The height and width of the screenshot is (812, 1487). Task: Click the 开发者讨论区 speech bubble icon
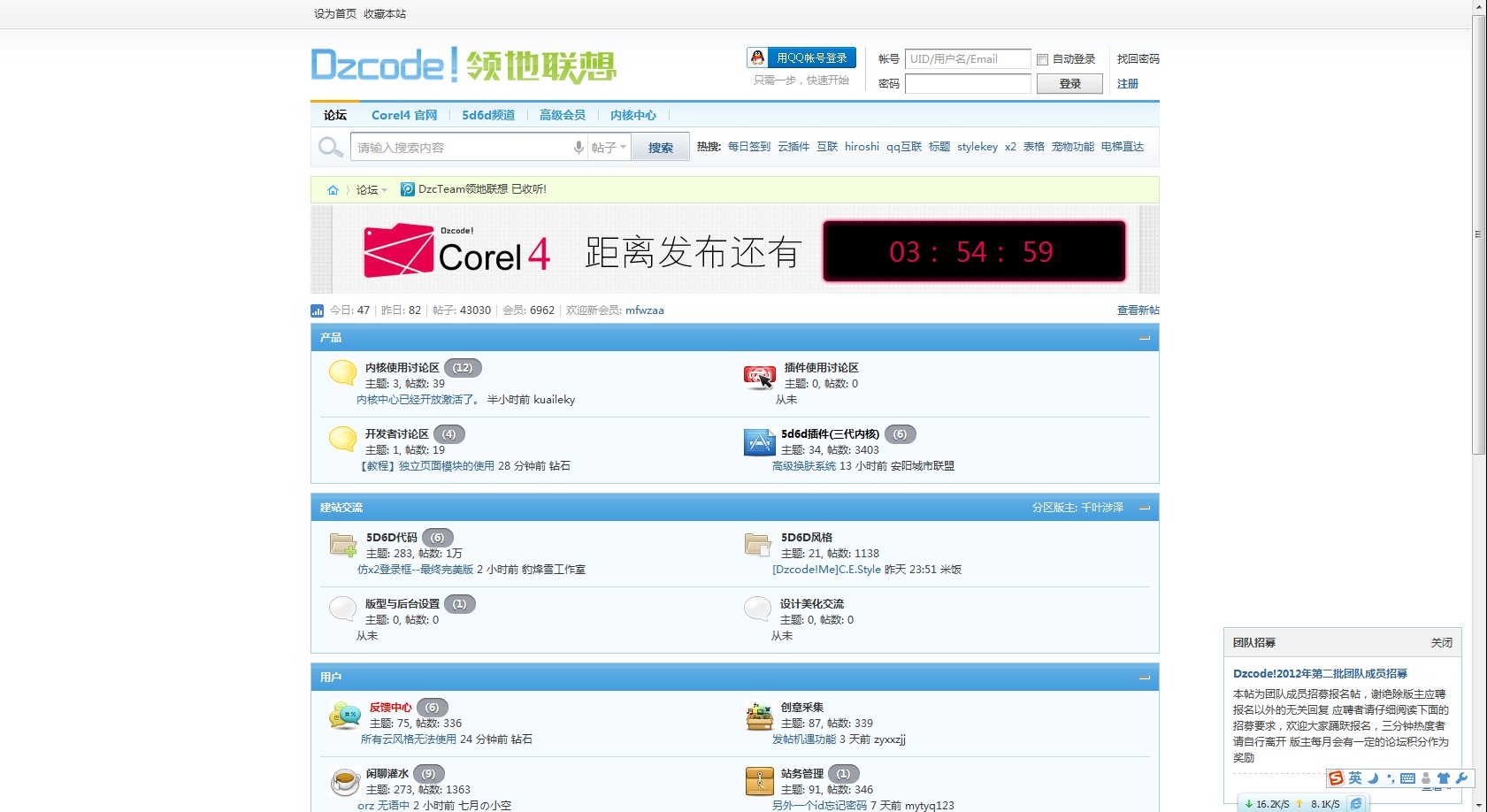tap(342, 440)
